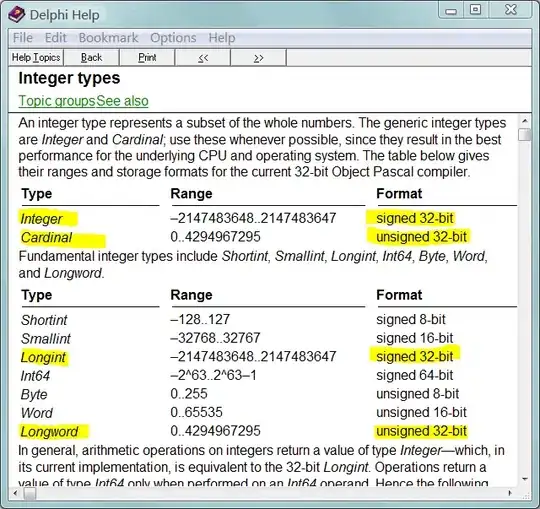This screenshot has width=540, height=509.
Task: Click the horizontal scrollbar right arrow
Action: coord(510,493)
